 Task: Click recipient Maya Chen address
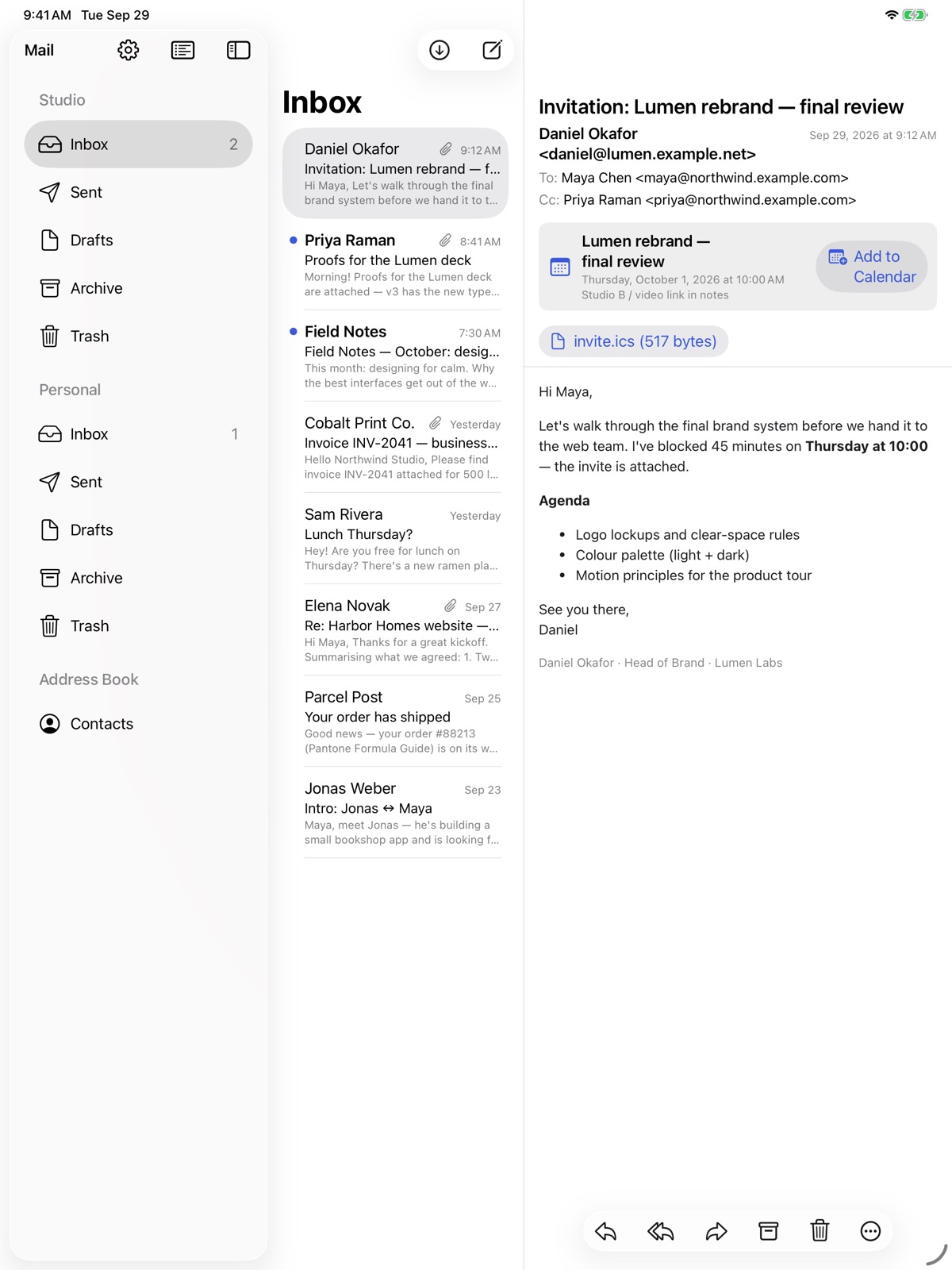(704, 178)
